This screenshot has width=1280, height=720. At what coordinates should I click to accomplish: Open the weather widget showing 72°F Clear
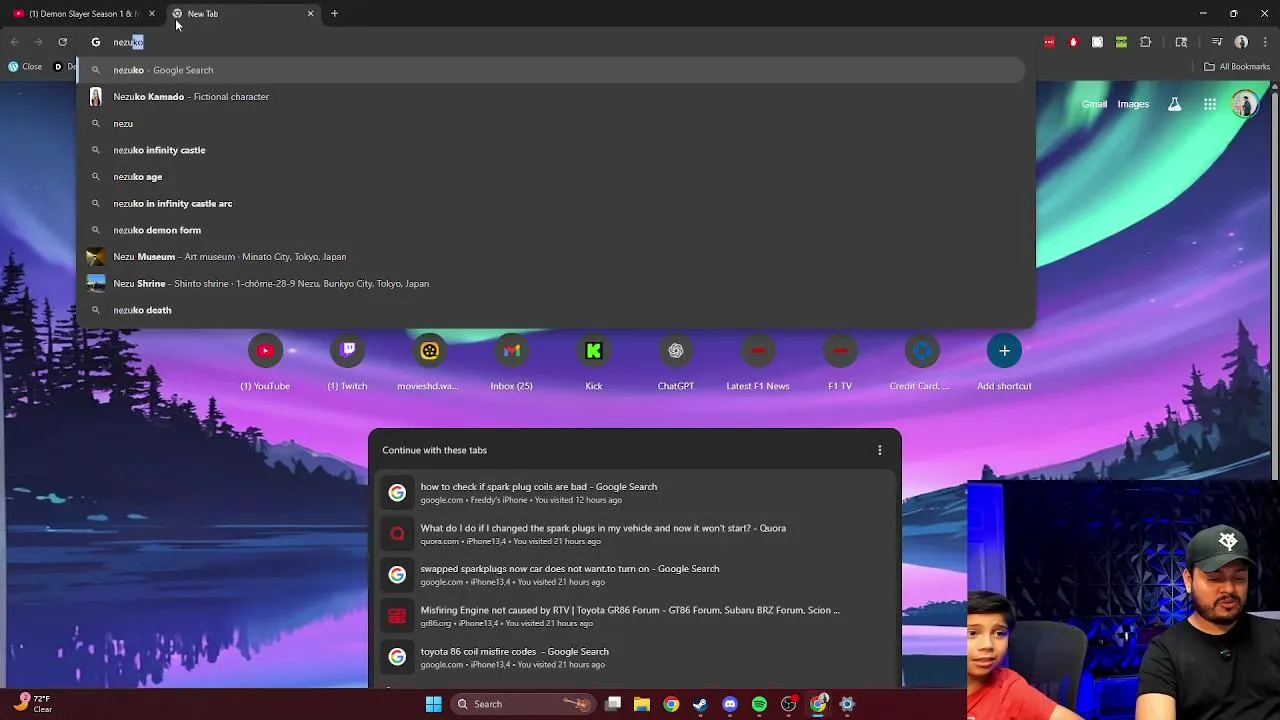32,704
